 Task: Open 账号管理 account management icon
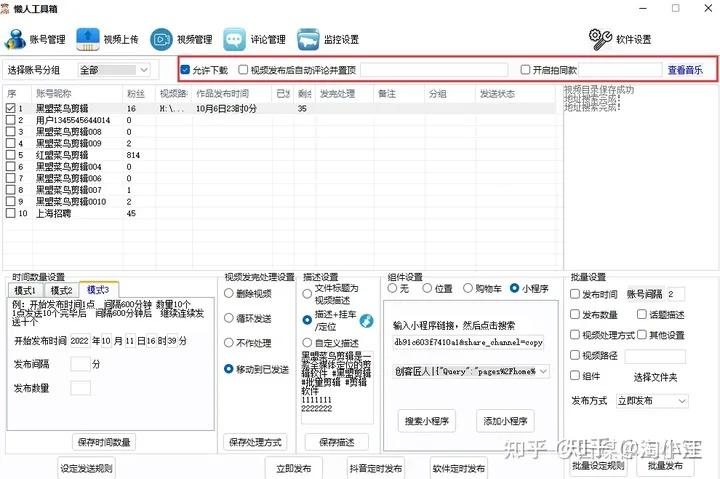point(15,39)
